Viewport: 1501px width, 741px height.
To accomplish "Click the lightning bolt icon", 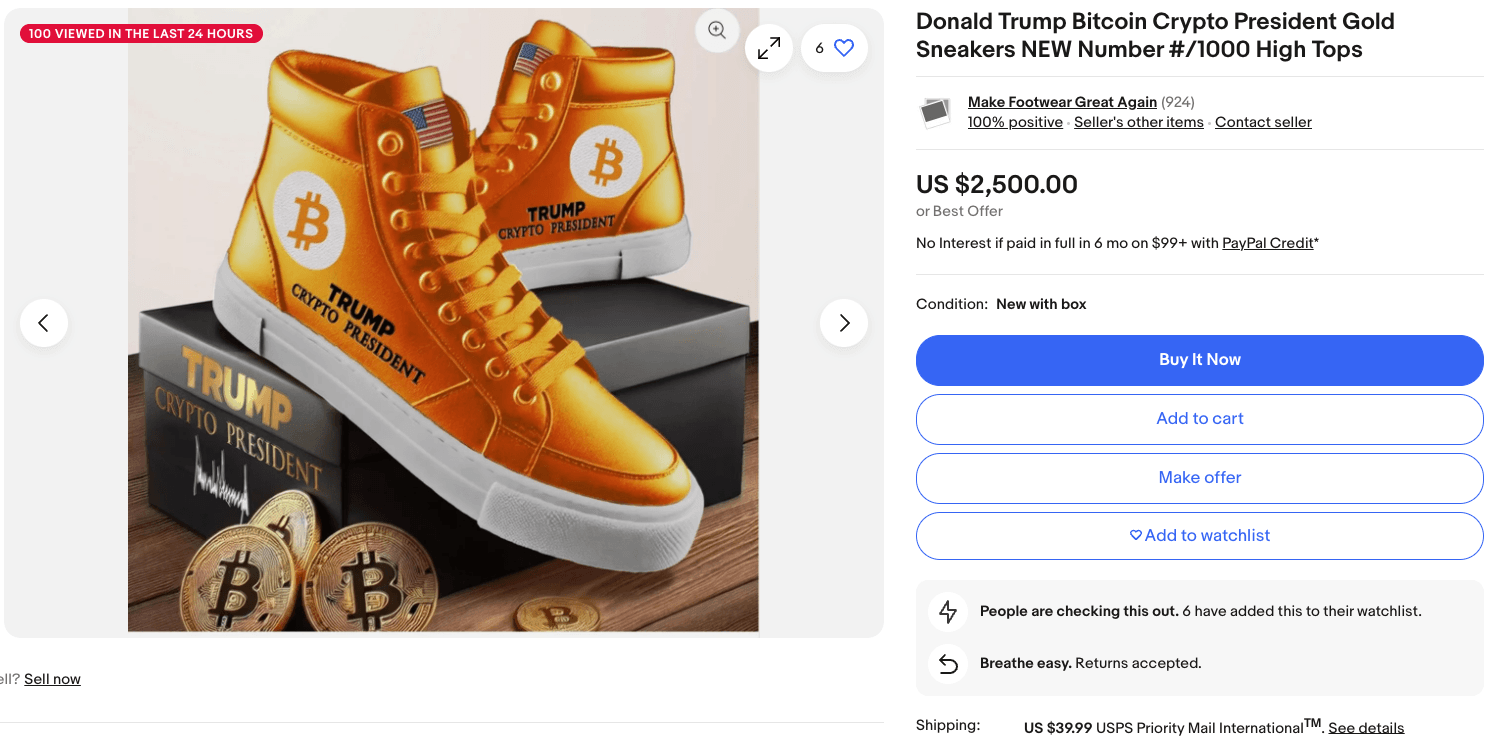I will [x=948, y=612].
